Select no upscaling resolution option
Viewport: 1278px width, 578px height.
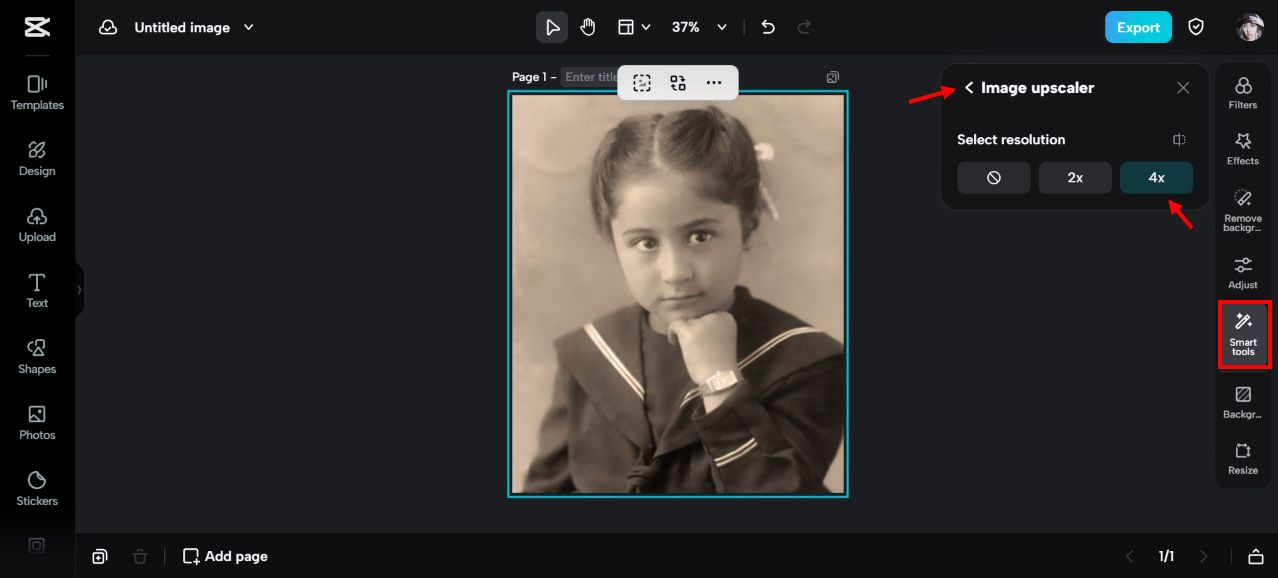coord(994,177)
